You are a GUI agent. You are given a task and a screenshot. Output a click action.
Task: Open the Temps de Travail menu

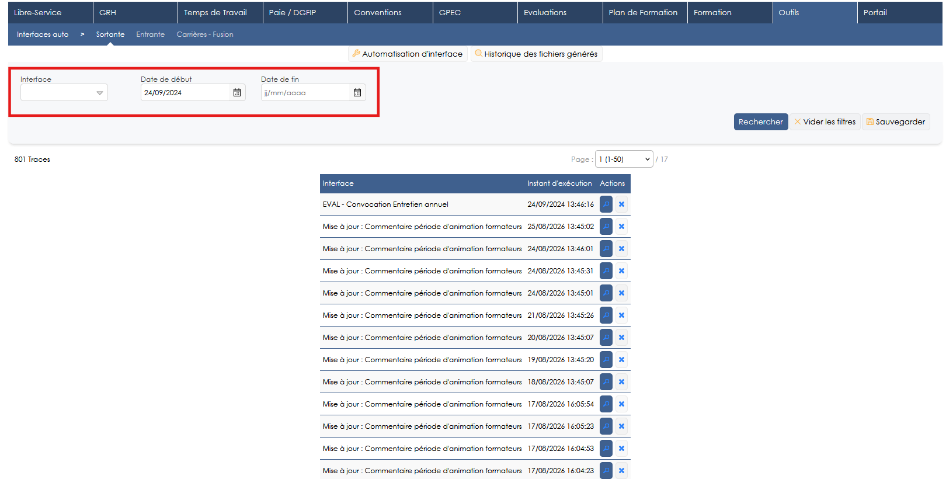point(220,13)
